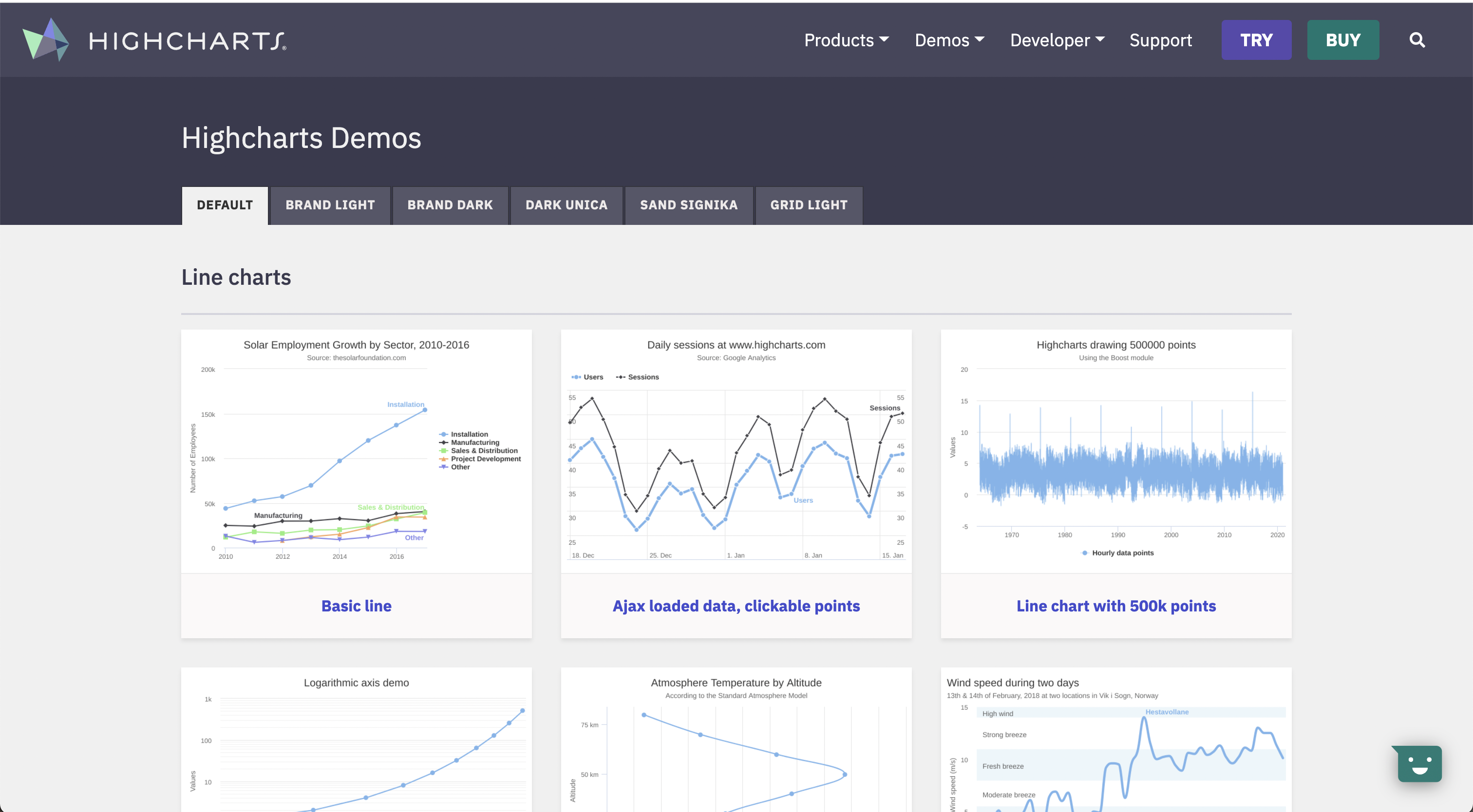This screenshot has width=1473, height=812.
Task: Toggle Installation series in solar chart legend
Action: click(x=468, y=434)
